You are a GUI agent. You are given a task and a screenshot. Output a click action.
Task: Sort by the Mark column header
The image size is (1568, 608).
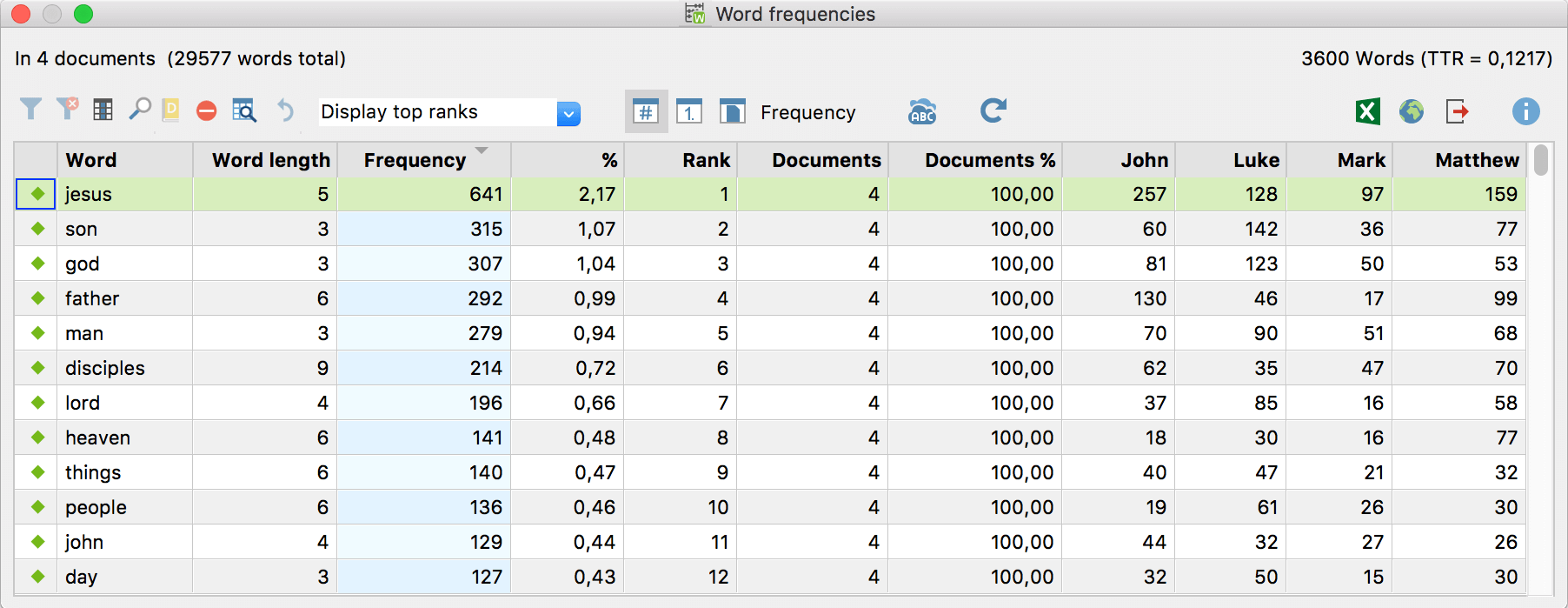pyautogui.click(x=1340, y=160)
